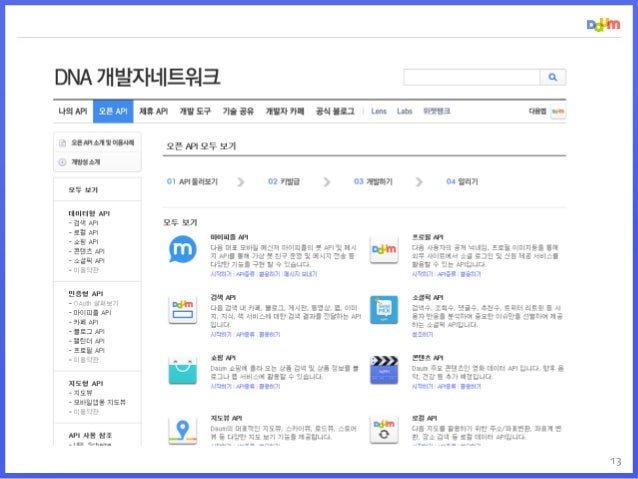
Task: Select step 01 API 둘러보기
Action: [192, 182]
